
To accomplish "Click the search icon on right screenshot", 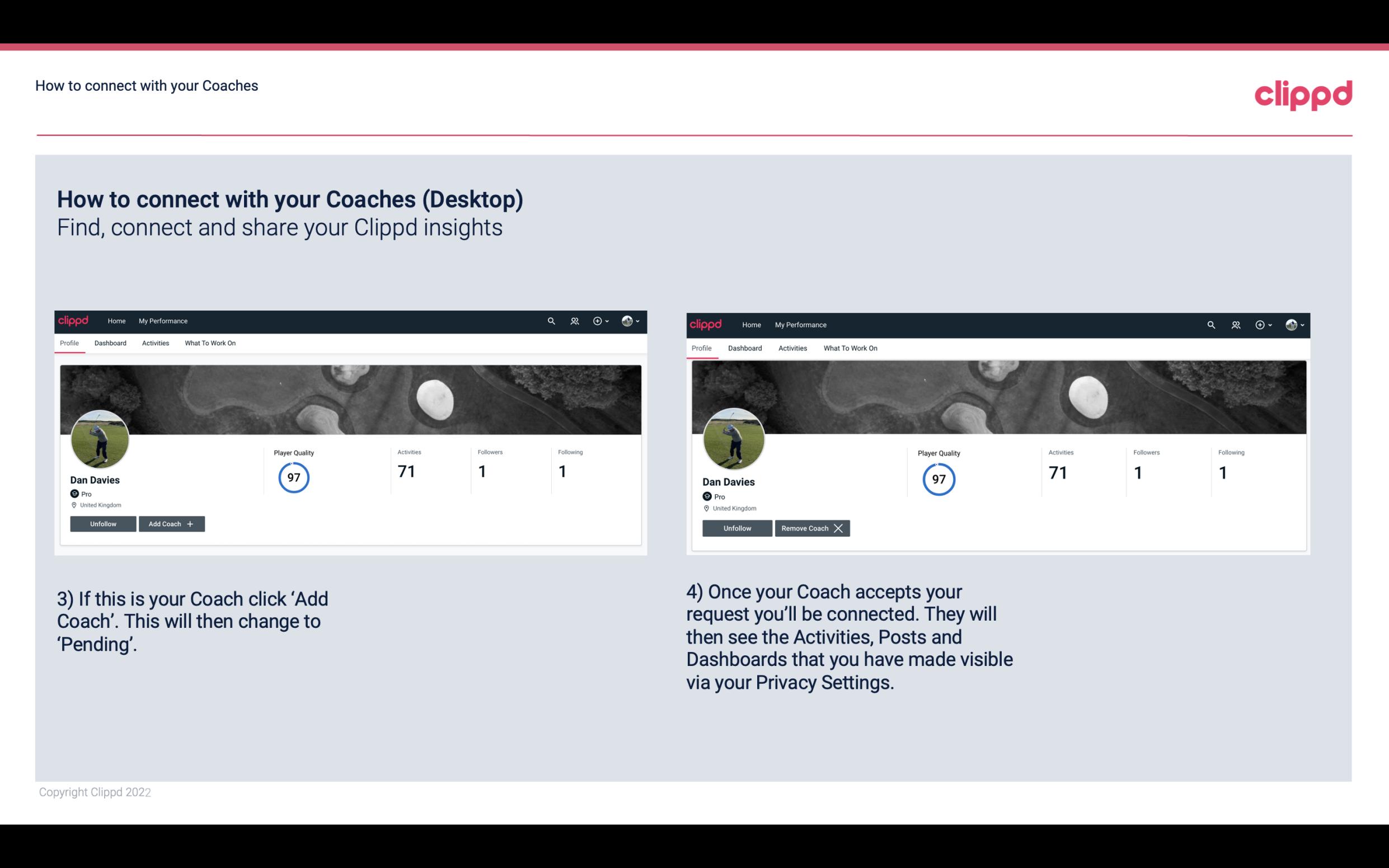I will tap(1211, 324).
